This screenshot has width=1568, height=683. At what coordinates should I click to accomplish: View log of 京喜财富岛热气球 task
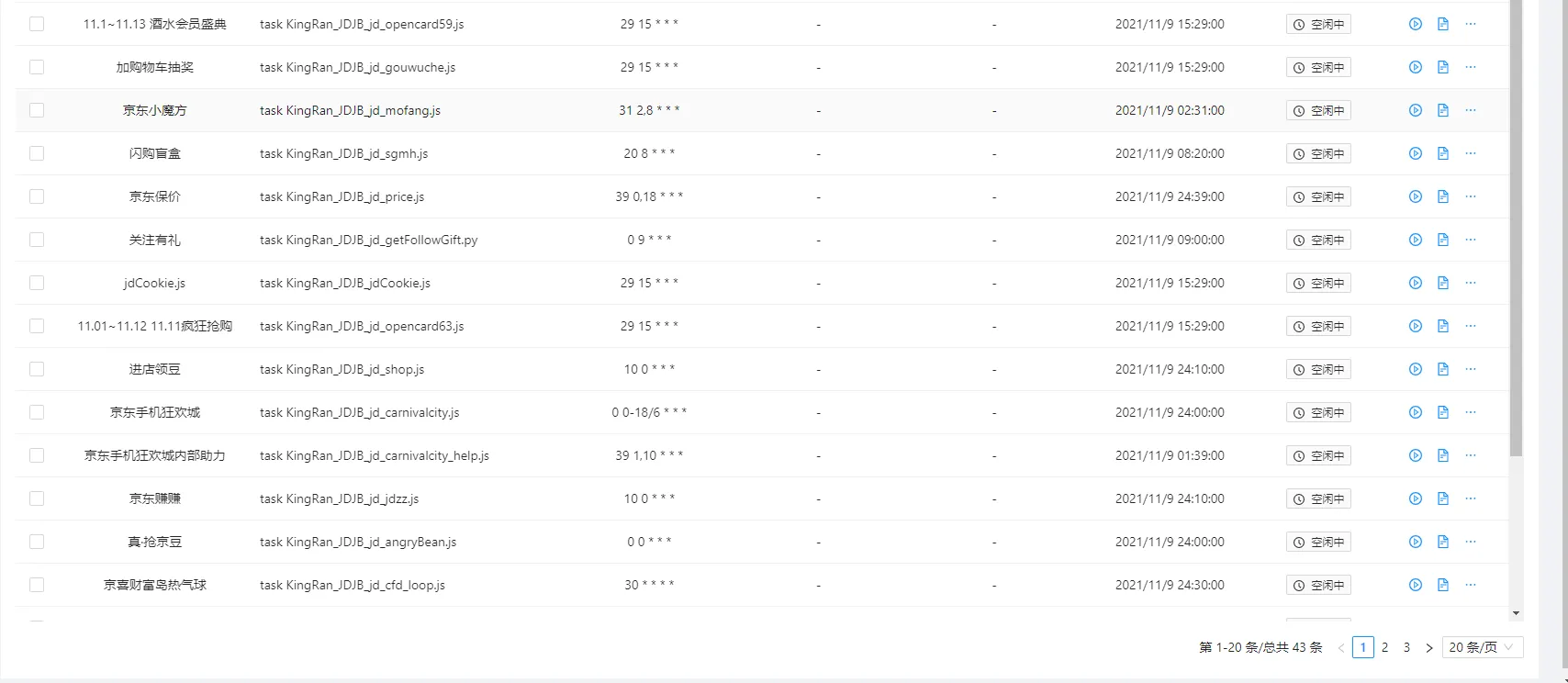[x=1442, y=585]
